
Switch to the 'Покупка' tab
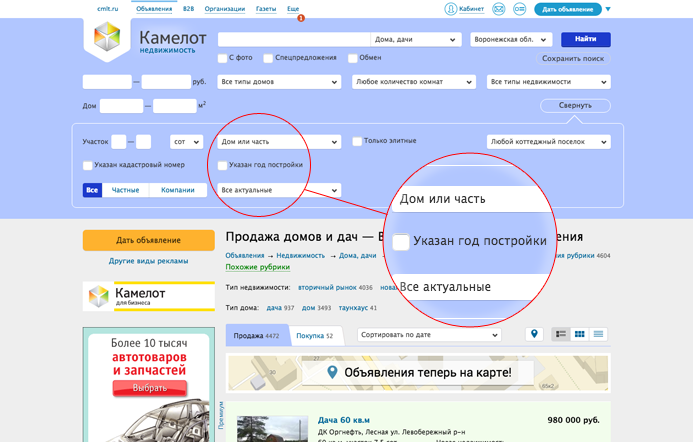[315, 336]
